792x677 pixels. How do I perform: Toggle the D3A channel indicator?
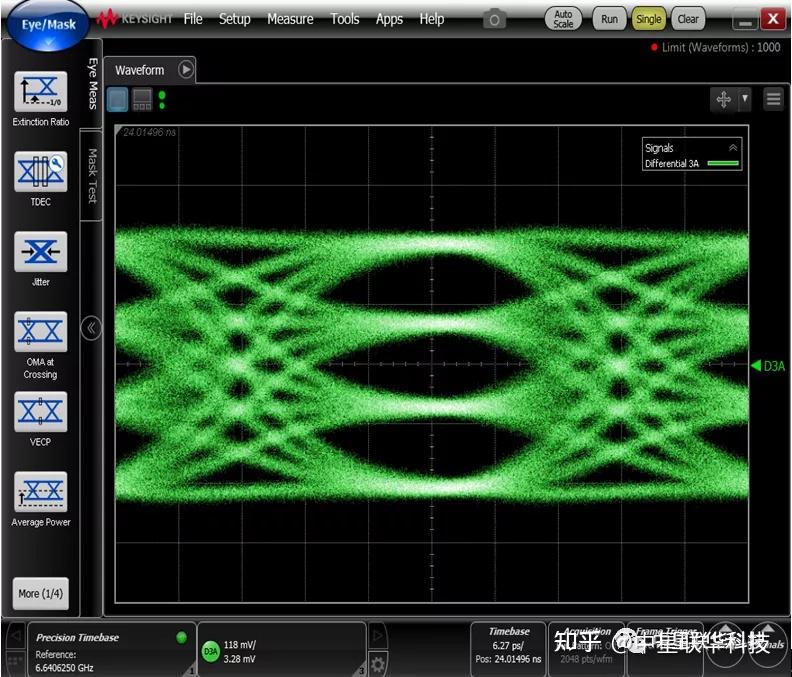coord(211,652)
